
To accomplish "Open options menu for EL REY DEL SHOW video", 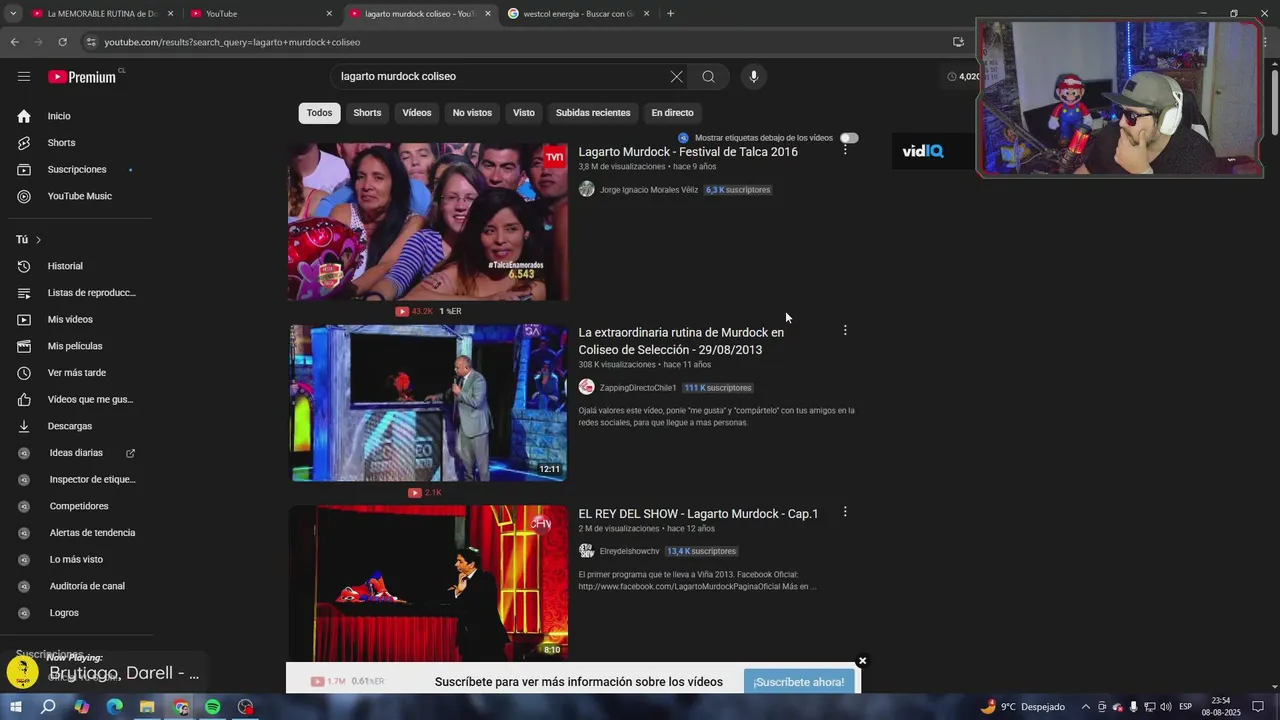I will [845, 512].
